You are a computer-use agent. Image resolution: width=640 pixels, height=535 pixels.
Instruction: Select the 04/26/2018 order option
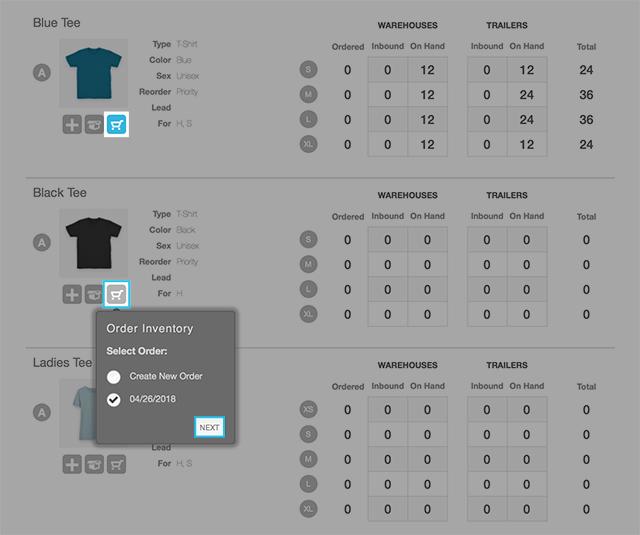click(x=114, y=400)
